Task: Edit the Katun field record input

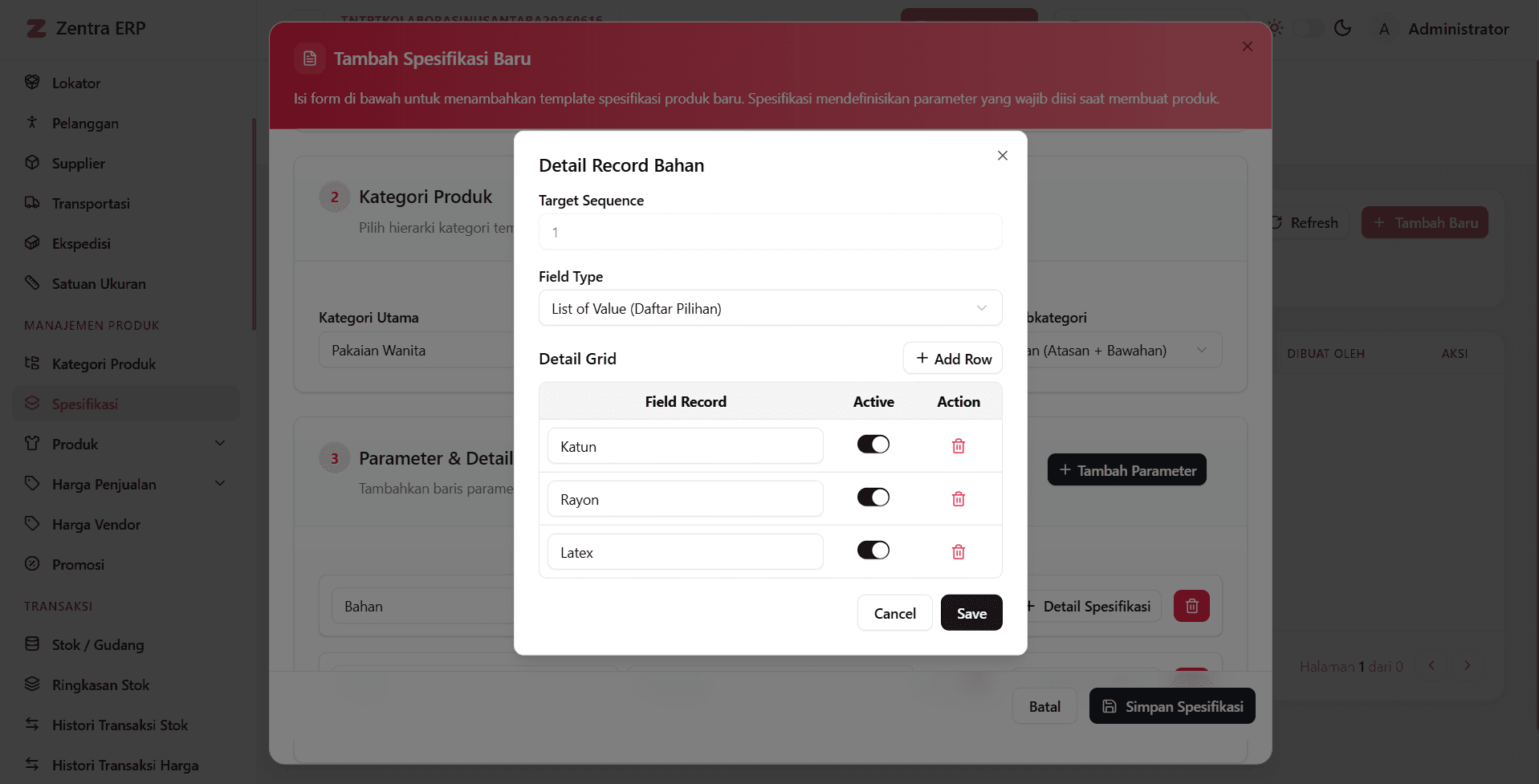Action: click(685, 446)
